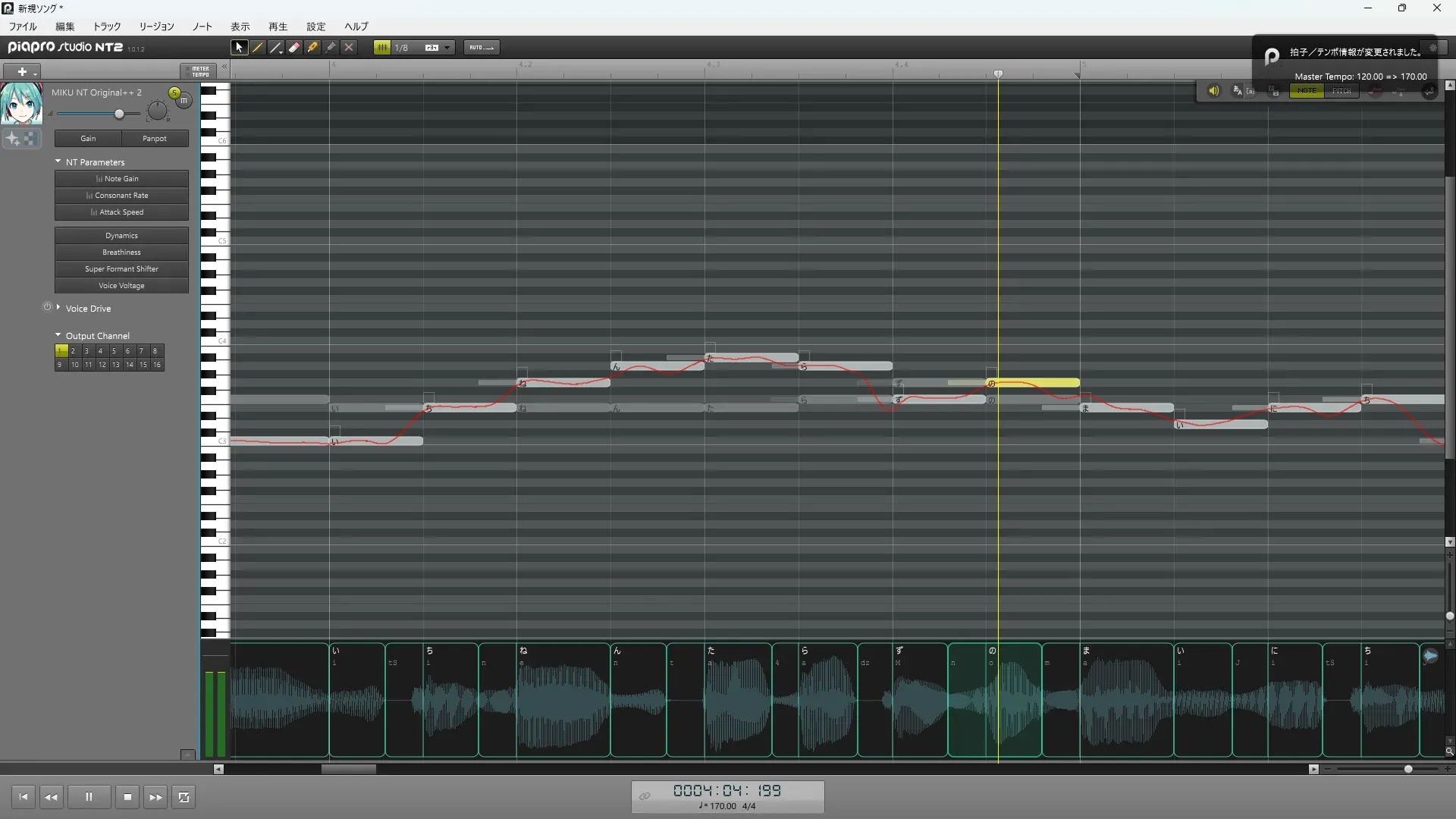Viewport: 1456px width, 819px height.
Task: Click the Breathiness parameter button
Action: click(121, 253)
